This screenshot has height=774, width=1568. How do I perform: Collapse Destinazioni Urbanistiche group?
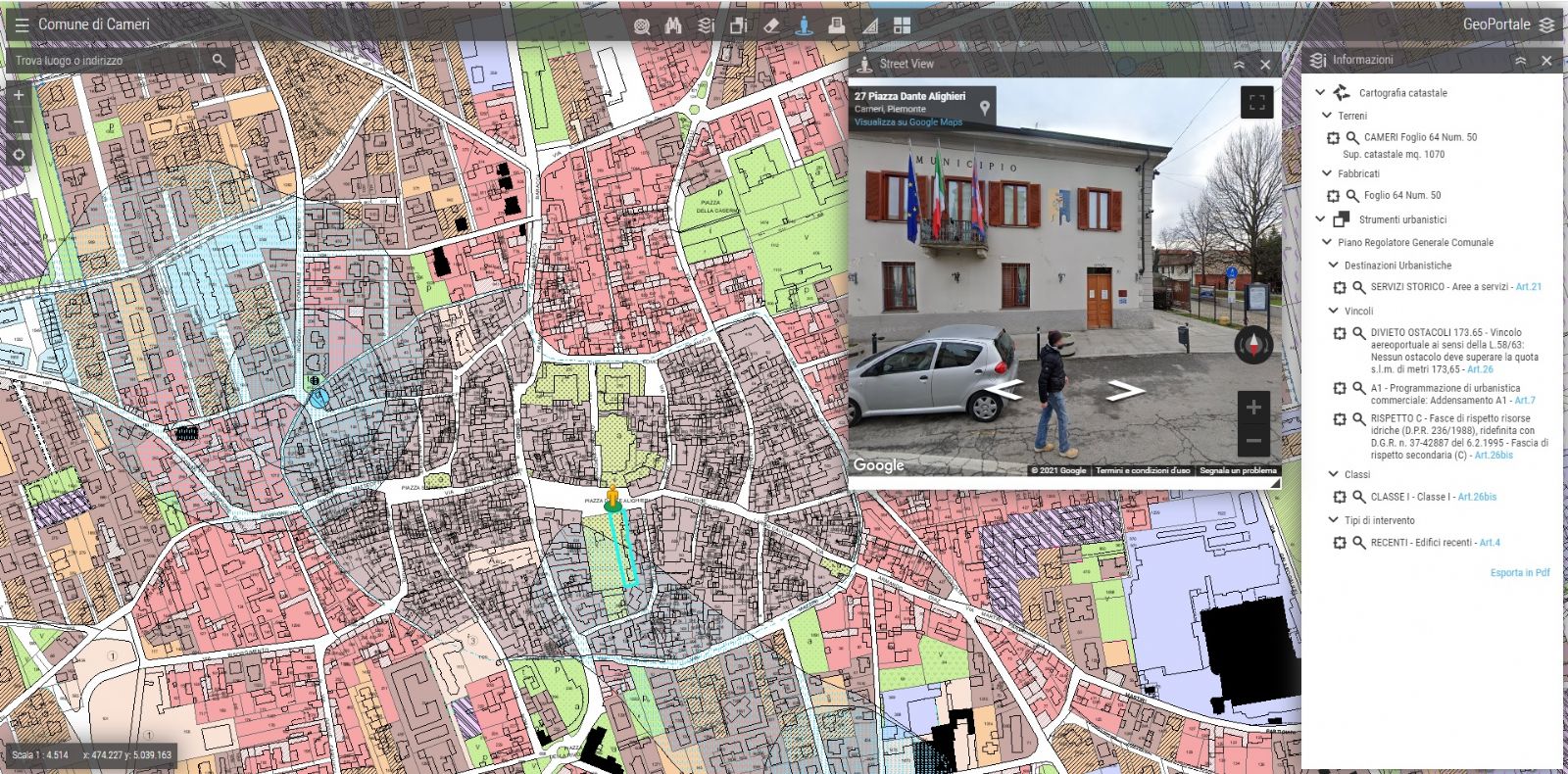[1333, 265]
